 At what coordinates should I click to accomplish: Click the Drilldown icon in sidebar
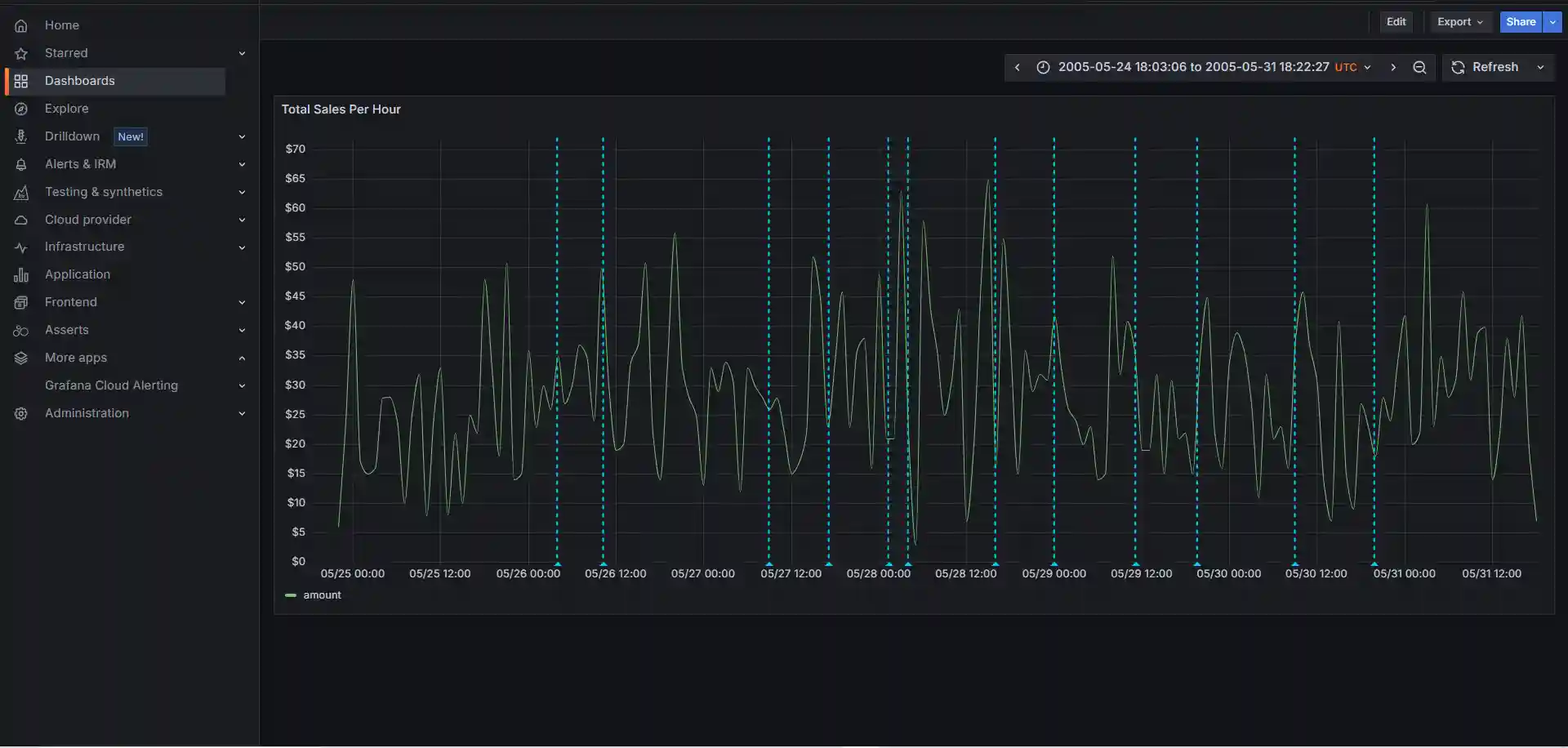tap(21, 136)
